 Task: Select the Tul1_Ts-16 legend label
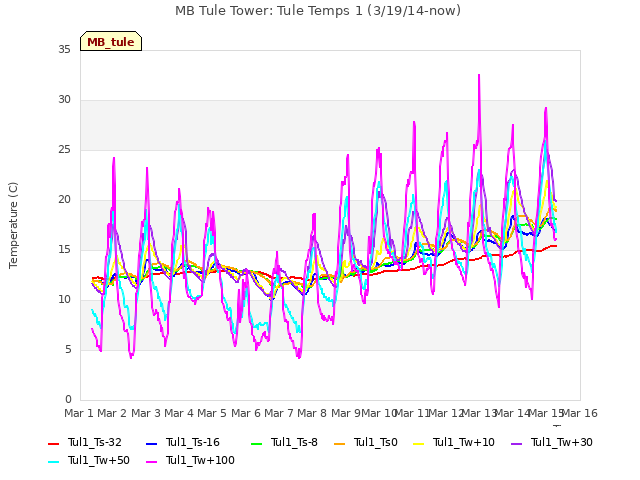pos(193,442)
